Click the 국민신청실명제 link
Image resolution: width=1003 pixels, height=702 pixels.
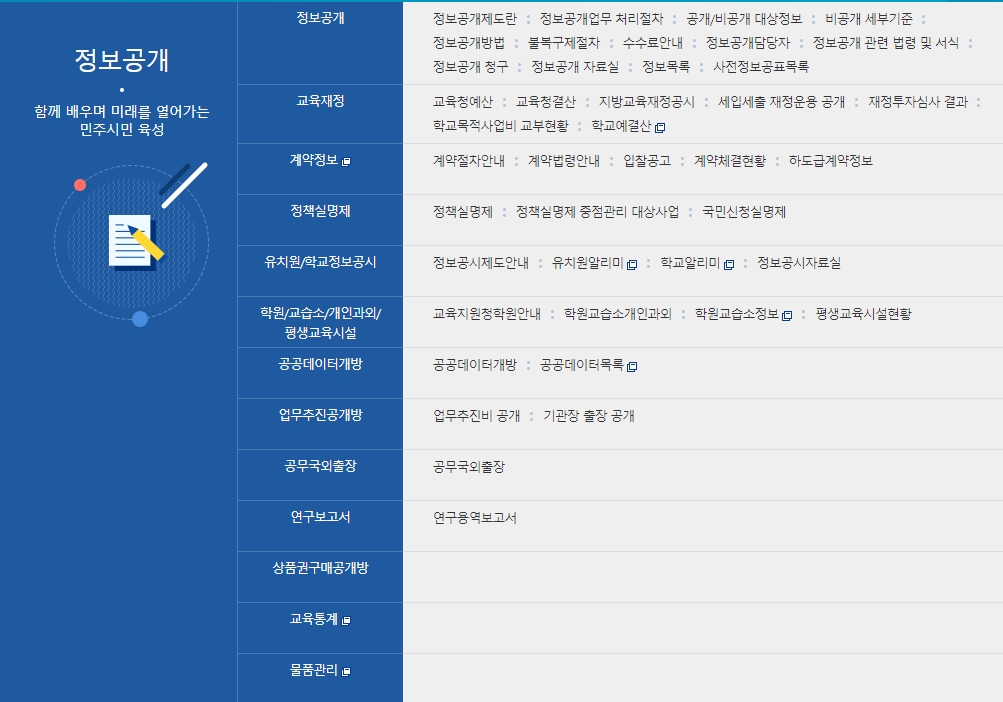pyautogui.click(x=744, y=212)
